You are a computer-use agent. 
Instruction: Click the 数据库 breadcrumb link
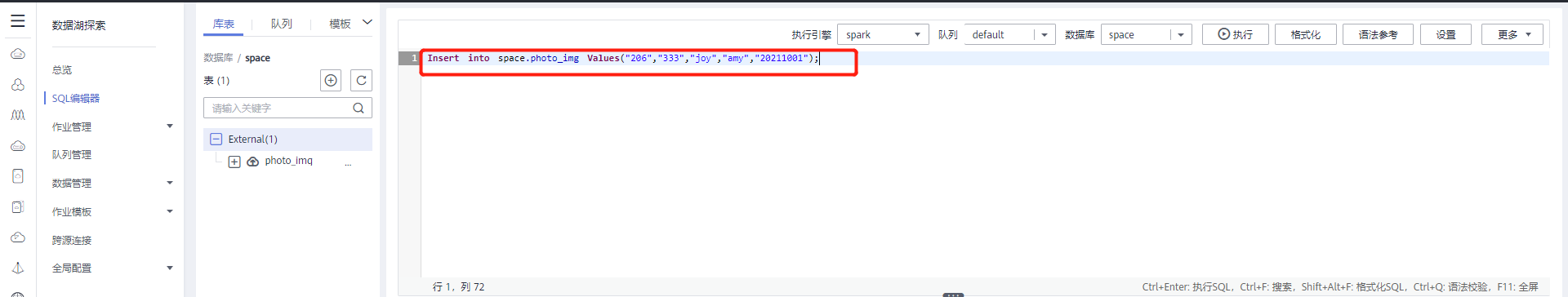pos(218,58)
